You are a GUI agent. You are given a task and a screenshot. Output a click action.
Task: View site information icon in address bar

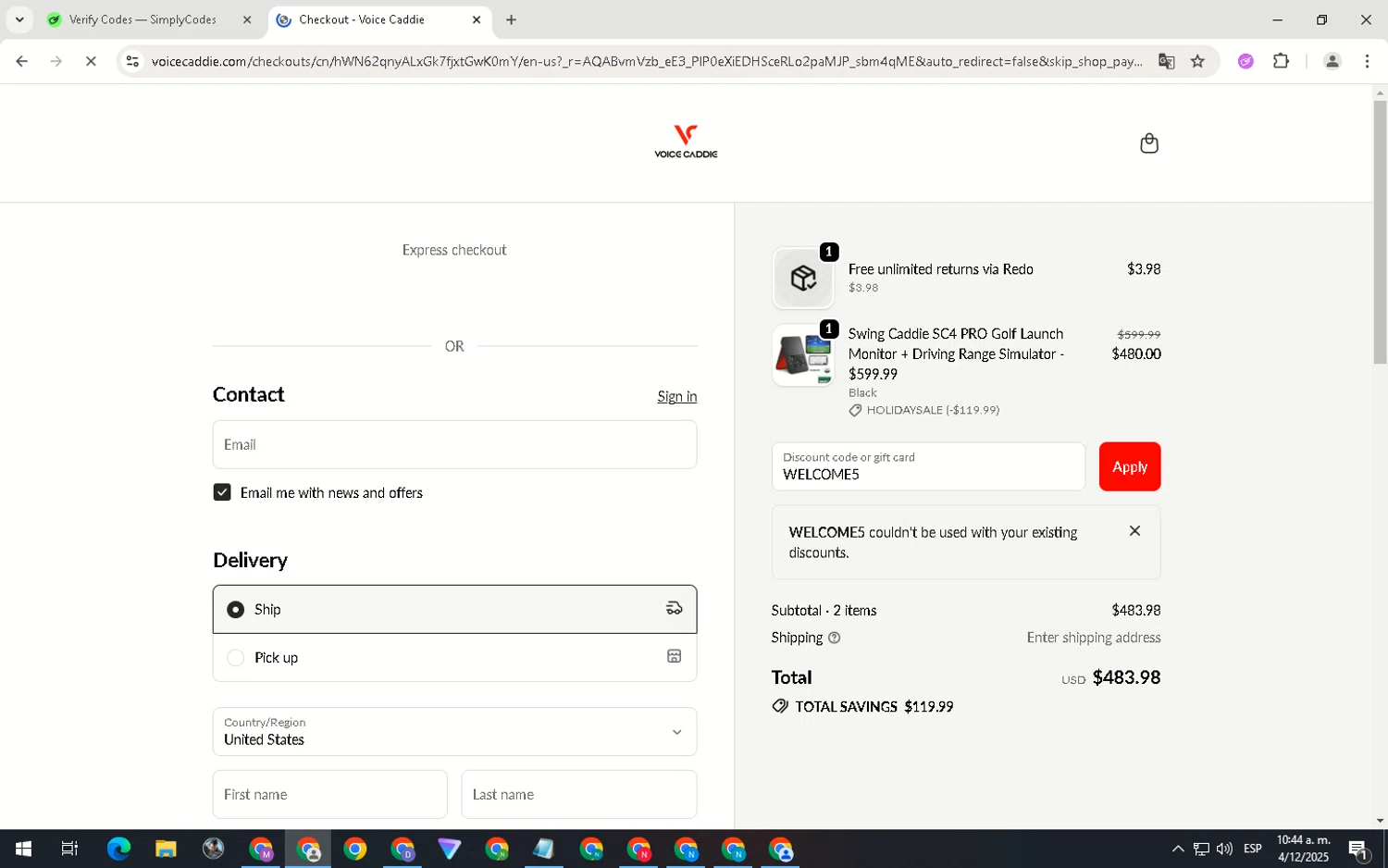132,61
